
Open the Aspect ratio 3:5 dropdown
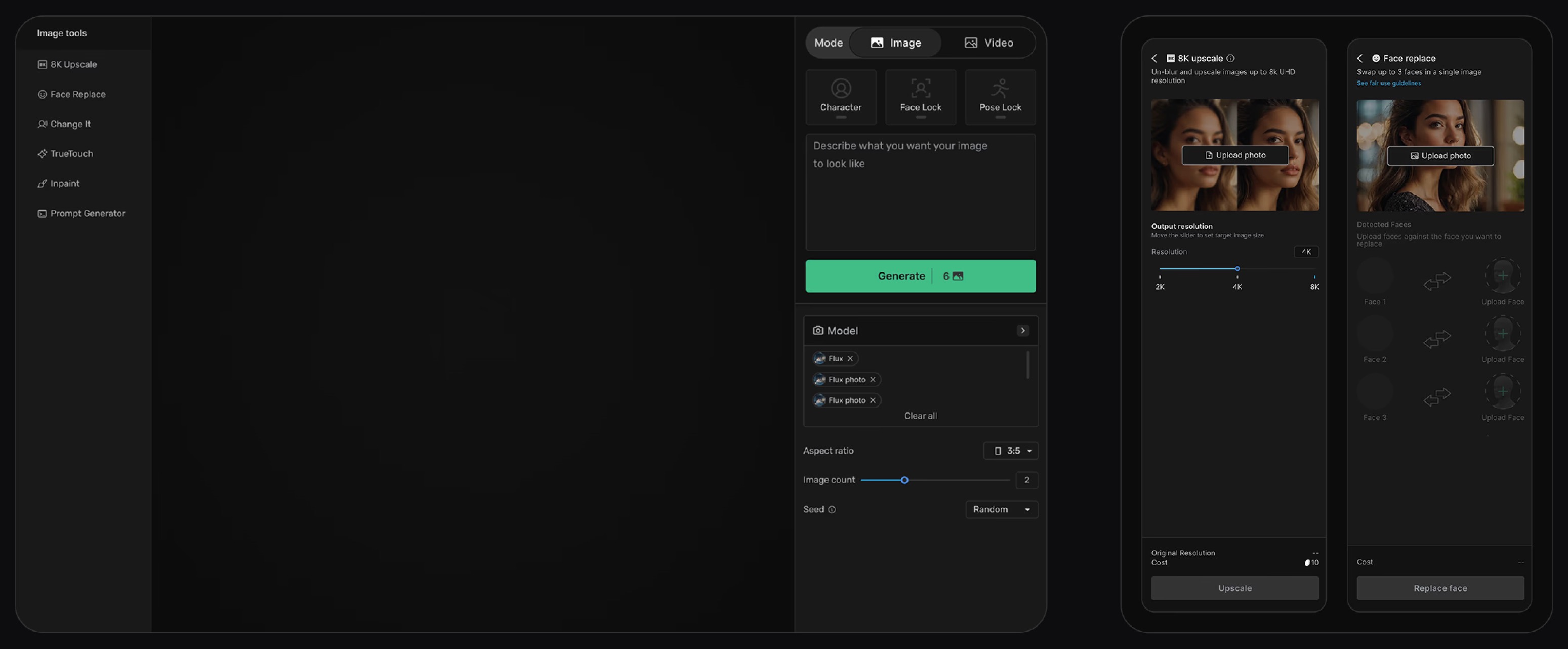point(1010,451)
